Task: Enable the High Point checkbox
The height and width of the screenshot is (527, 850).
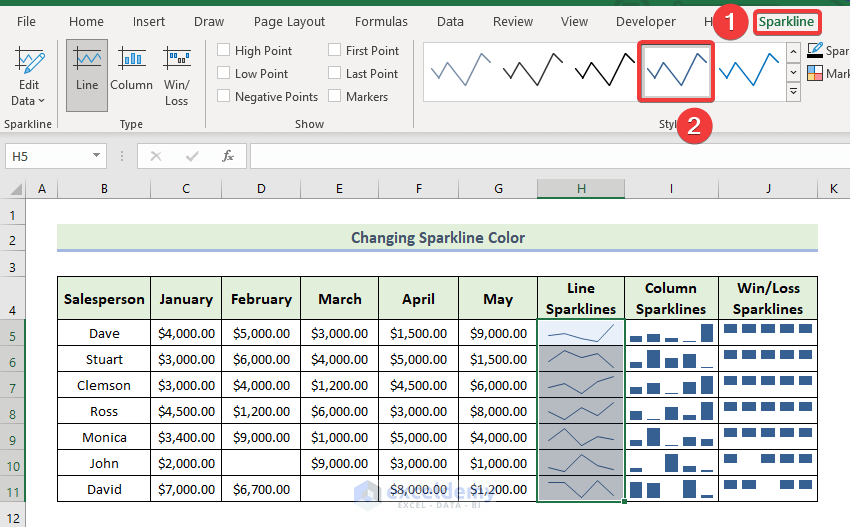Action: pyautogui.click(x=224, y=51)
